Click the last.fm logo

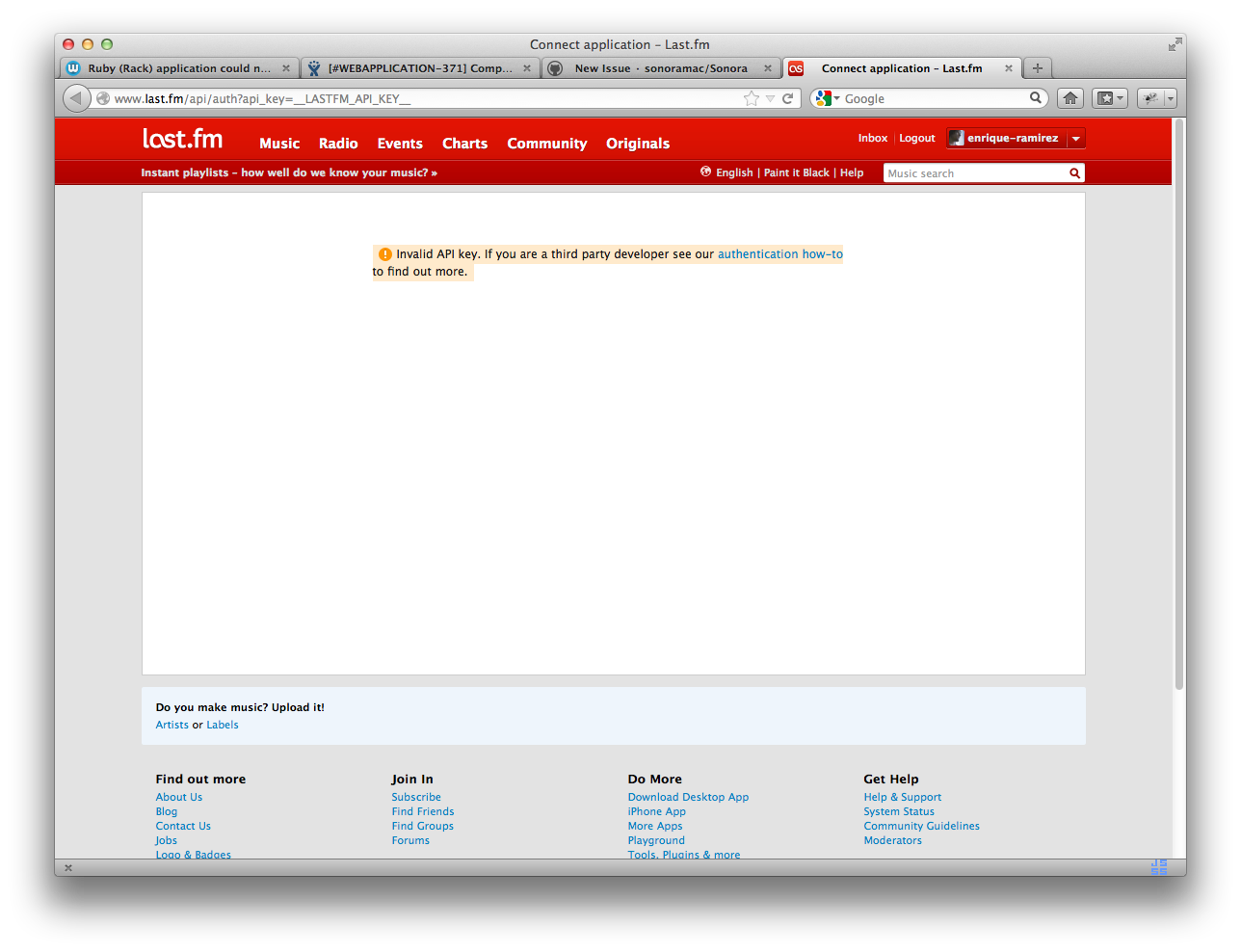pyautogui.click(x=182, y=139)
